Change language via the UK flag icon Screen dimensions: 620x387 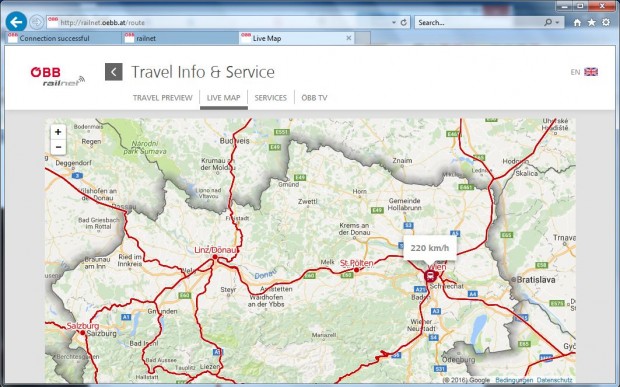(591, 72)
